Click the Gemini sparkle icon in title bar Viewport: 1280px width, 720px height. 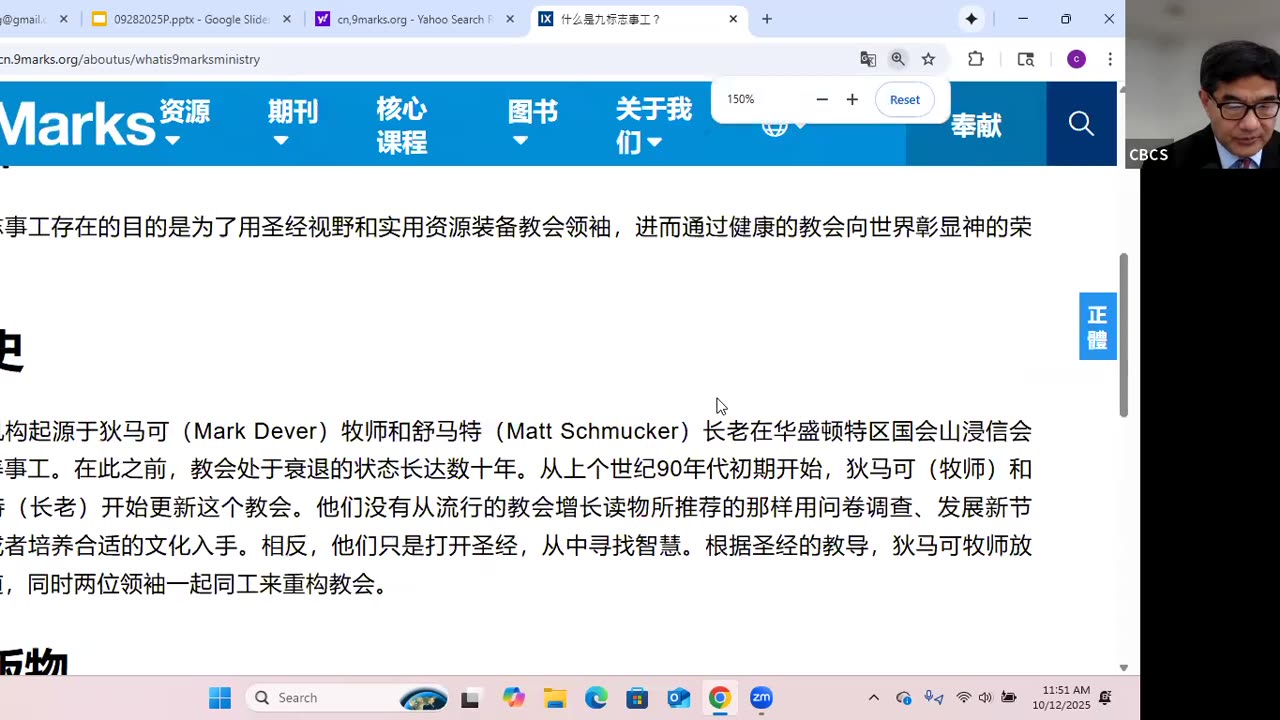pos(971,19)
